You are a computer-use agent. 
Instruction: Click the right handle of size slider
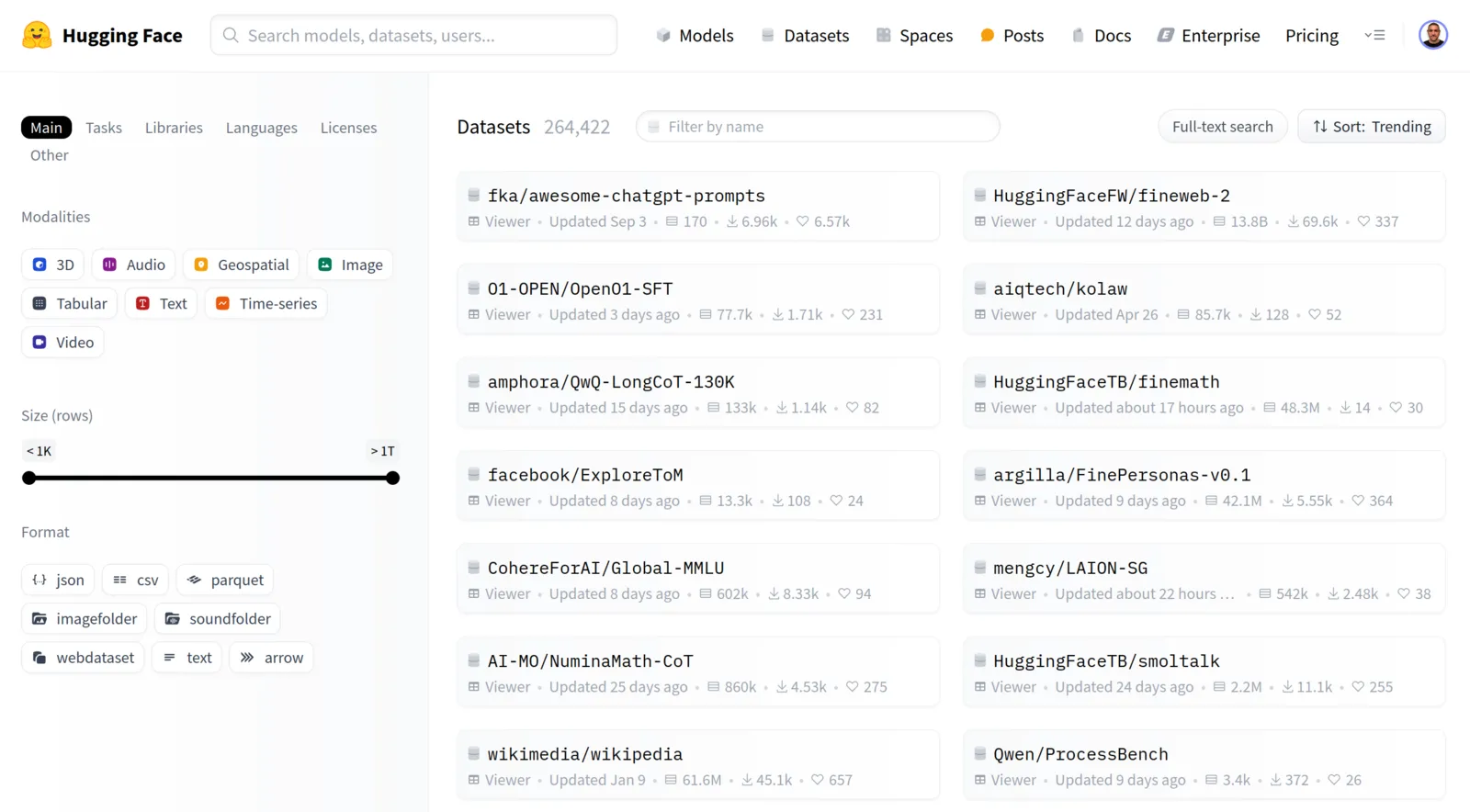click(393, 478)
